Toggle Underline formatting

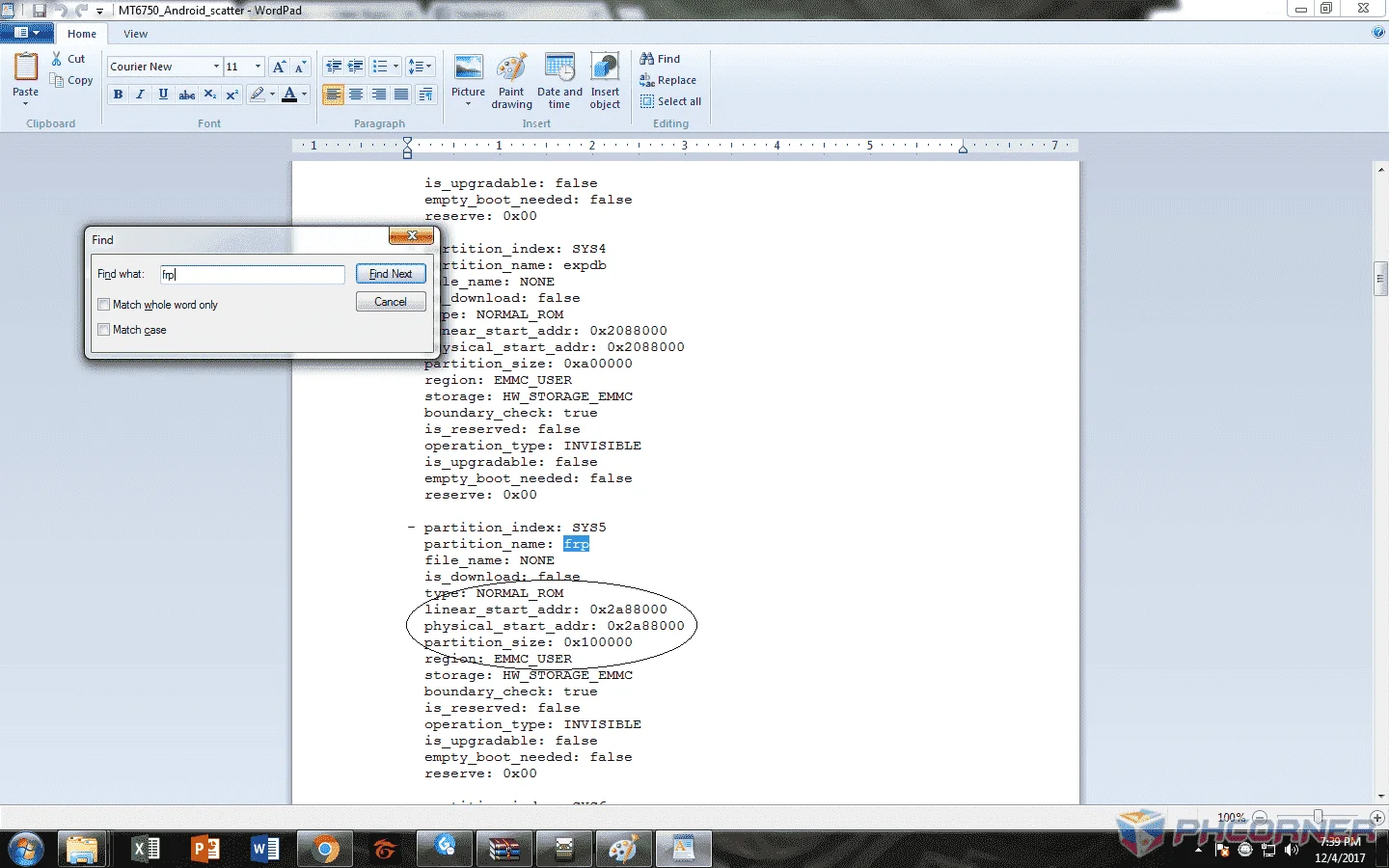[x=163, y=95]
